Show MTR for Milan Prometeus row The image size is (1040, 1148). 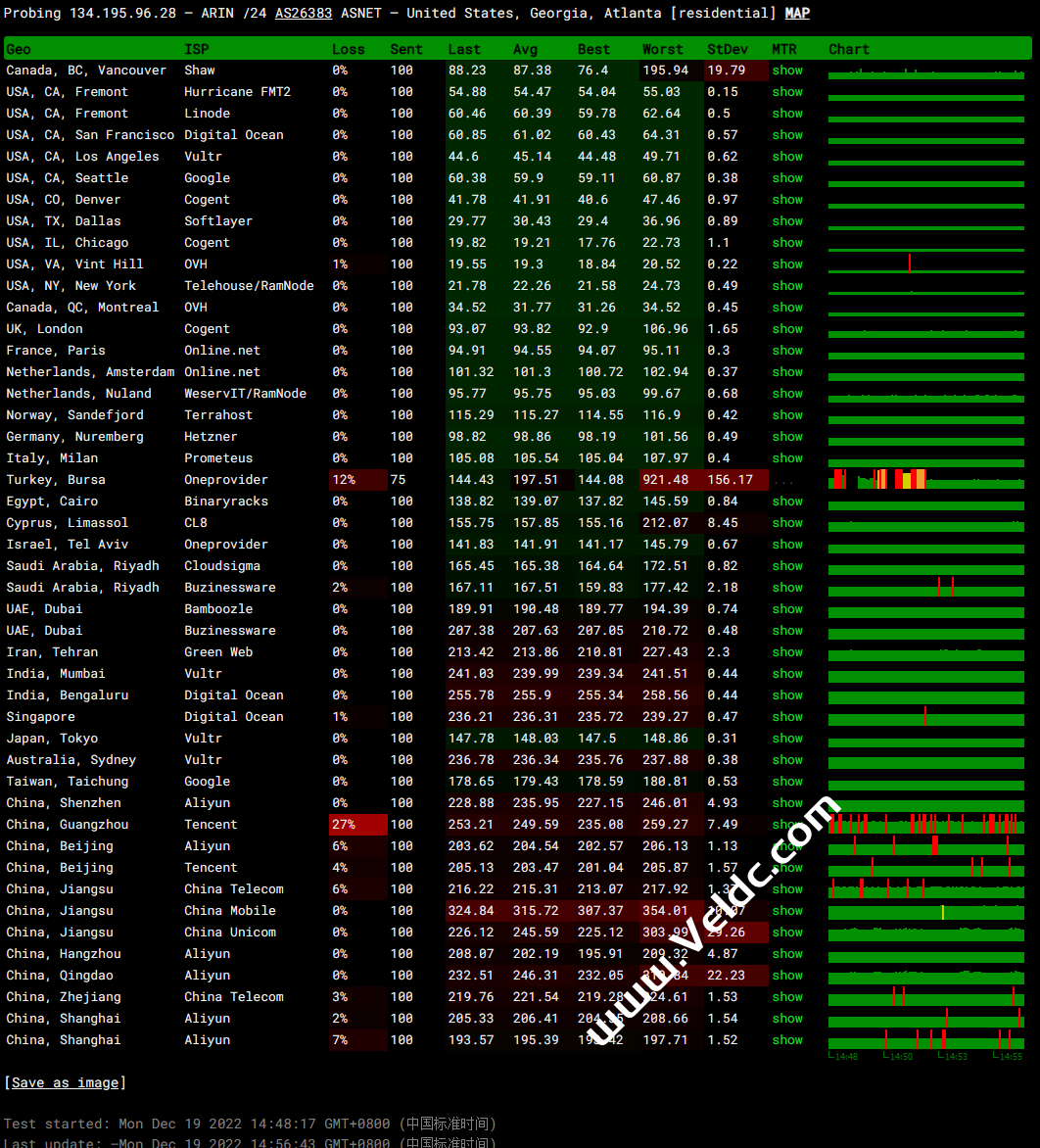pyautogui.click(x=786, y=458)
